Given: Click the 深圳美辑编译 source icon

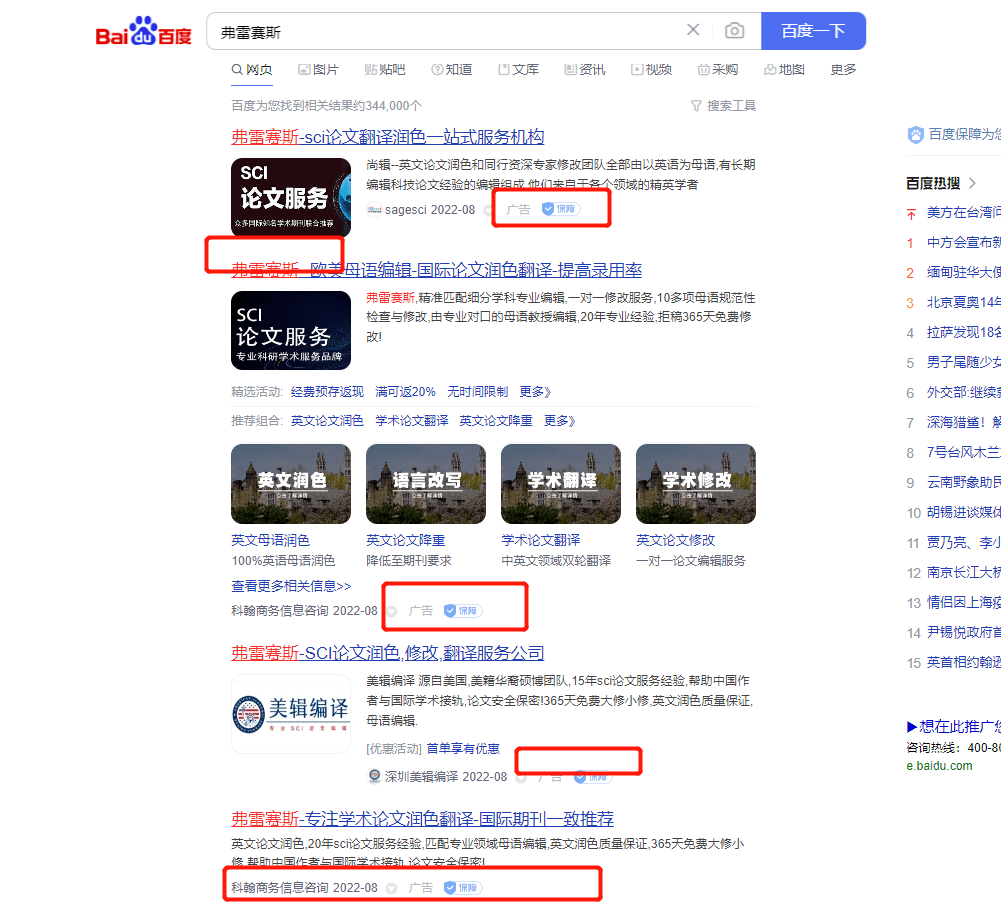Looking at the screenshot, I should coord(375,776).
